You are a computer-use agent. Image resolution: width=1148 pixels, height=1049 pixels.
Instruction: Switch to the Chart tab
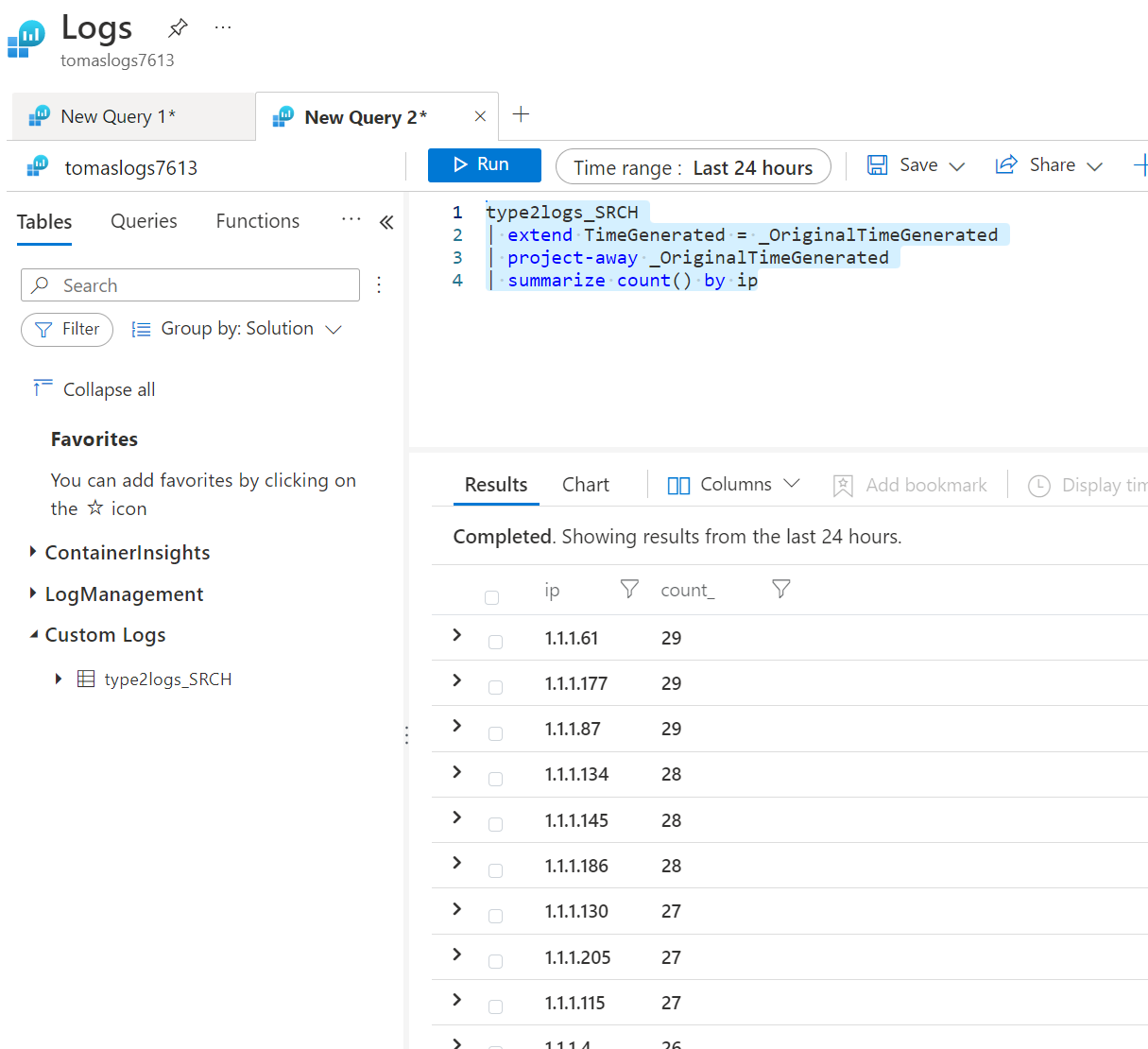click(586, 485)
